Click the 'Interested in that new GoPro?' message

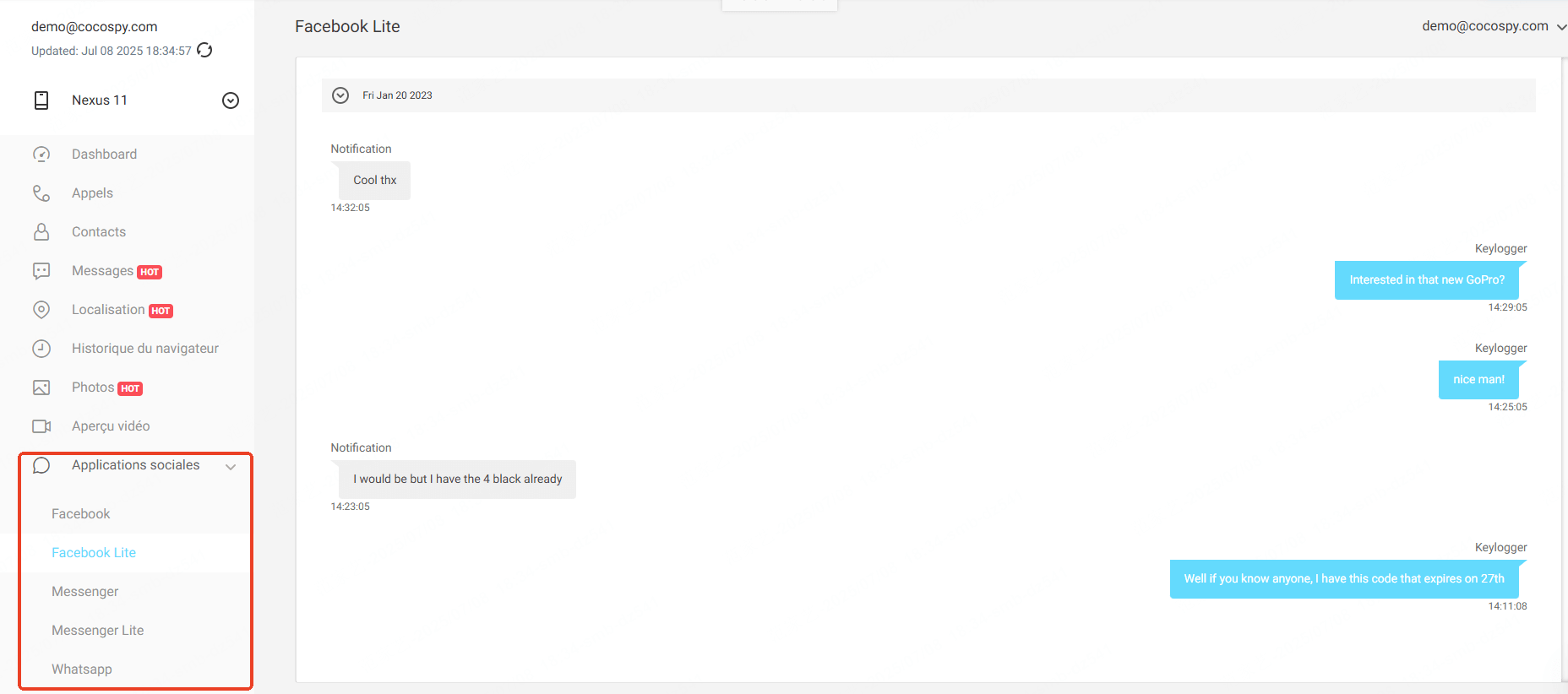pos(1427,280)
